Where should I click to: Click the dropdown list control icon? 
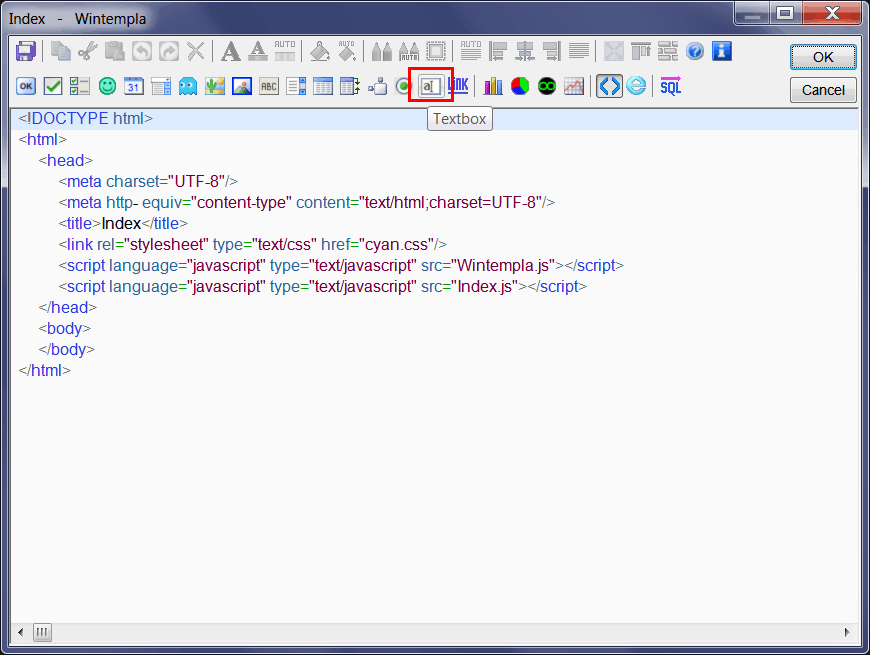coord(161,87)
